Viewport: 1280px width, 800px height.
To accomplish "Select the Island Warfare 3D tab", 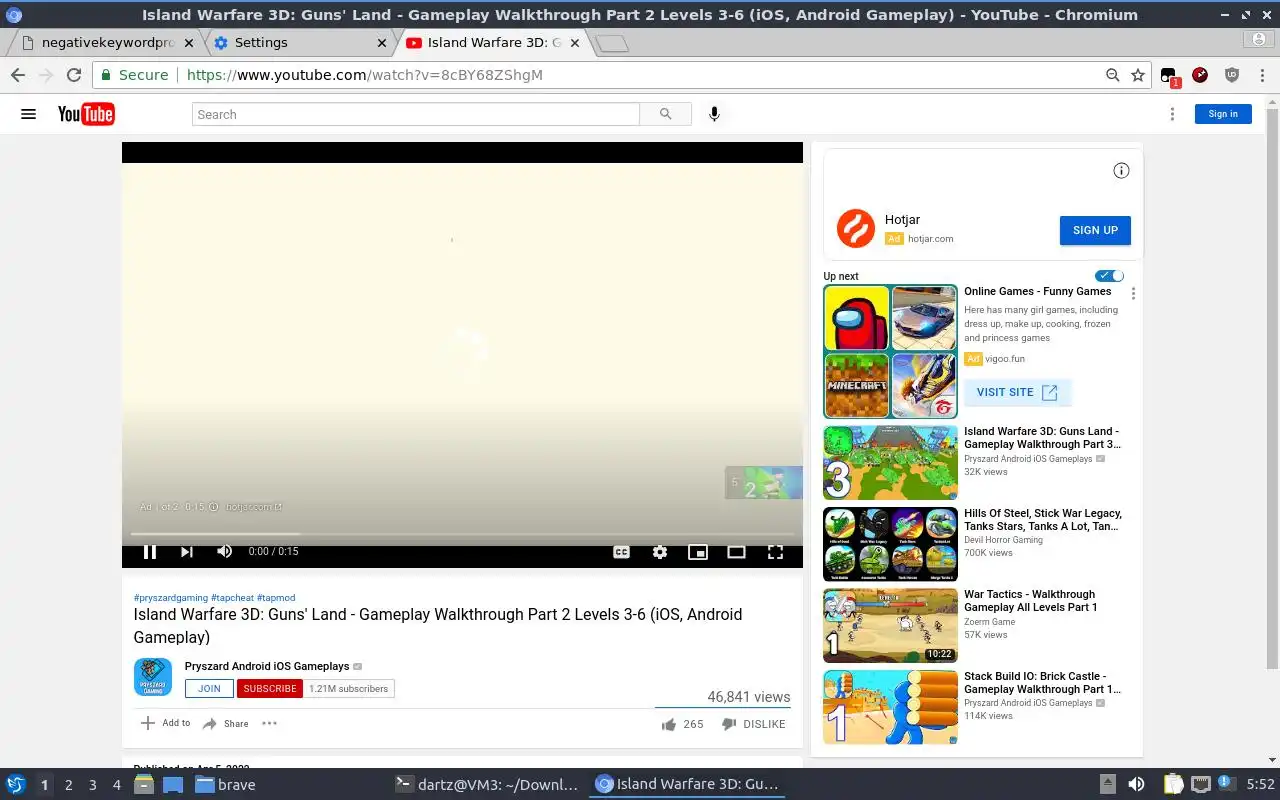I will [492, 43].
